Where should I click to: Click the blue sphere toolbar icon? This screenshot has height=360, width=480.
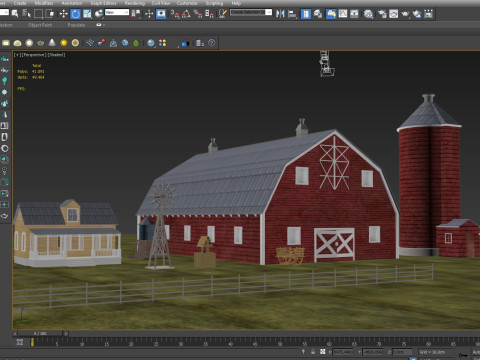click(151, 43)
